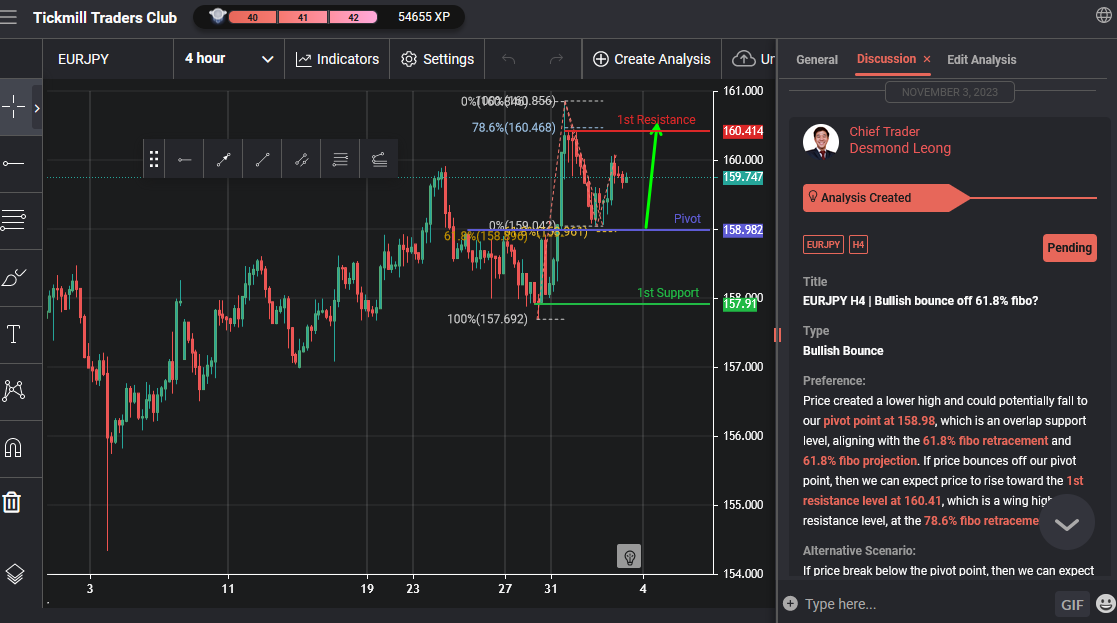
Task: Click the 159.747 current price label
Action: click(x=743, y=177)
